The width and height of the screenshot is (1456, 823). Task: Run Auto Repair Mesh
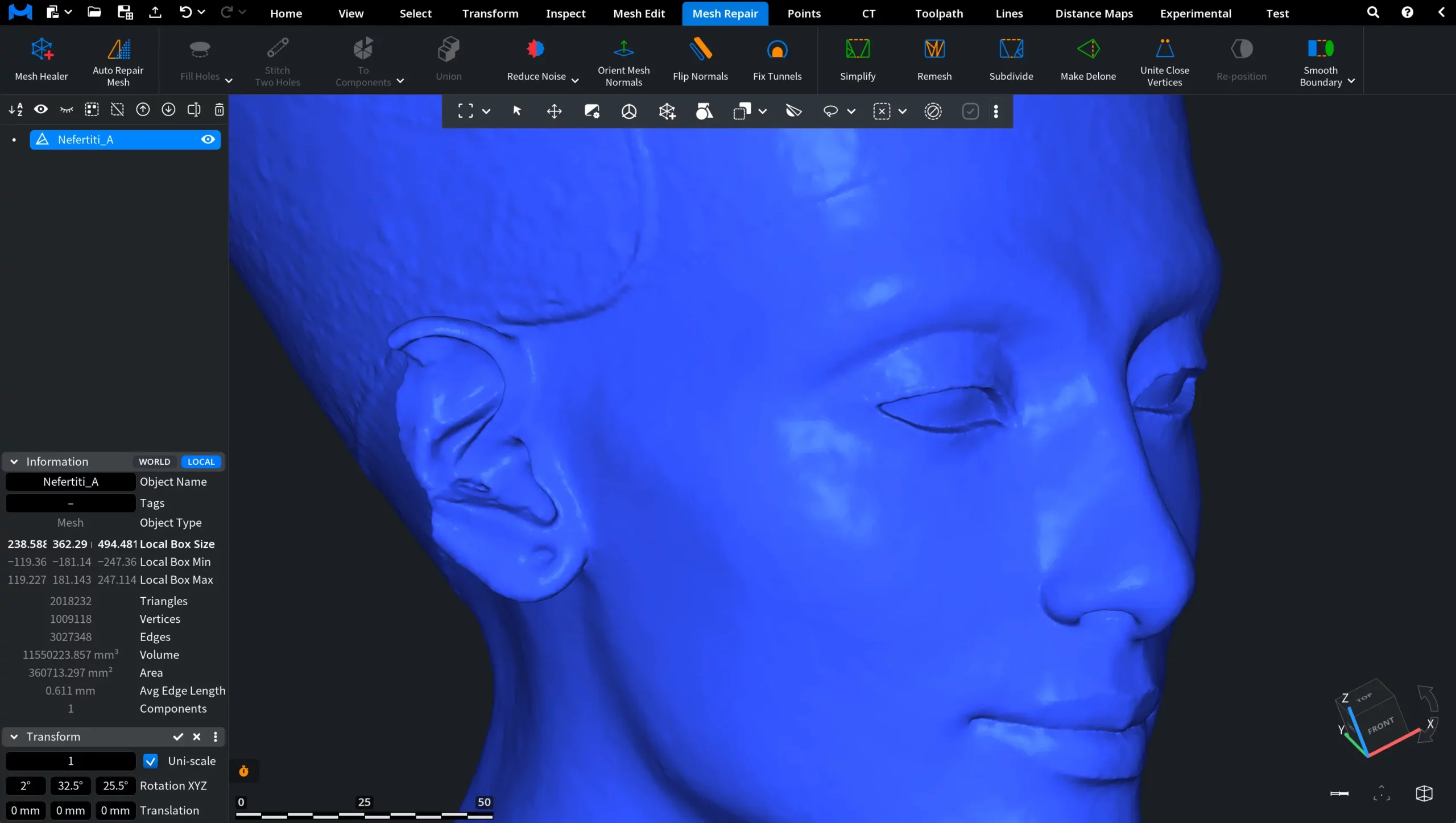(x=118, y=61)
